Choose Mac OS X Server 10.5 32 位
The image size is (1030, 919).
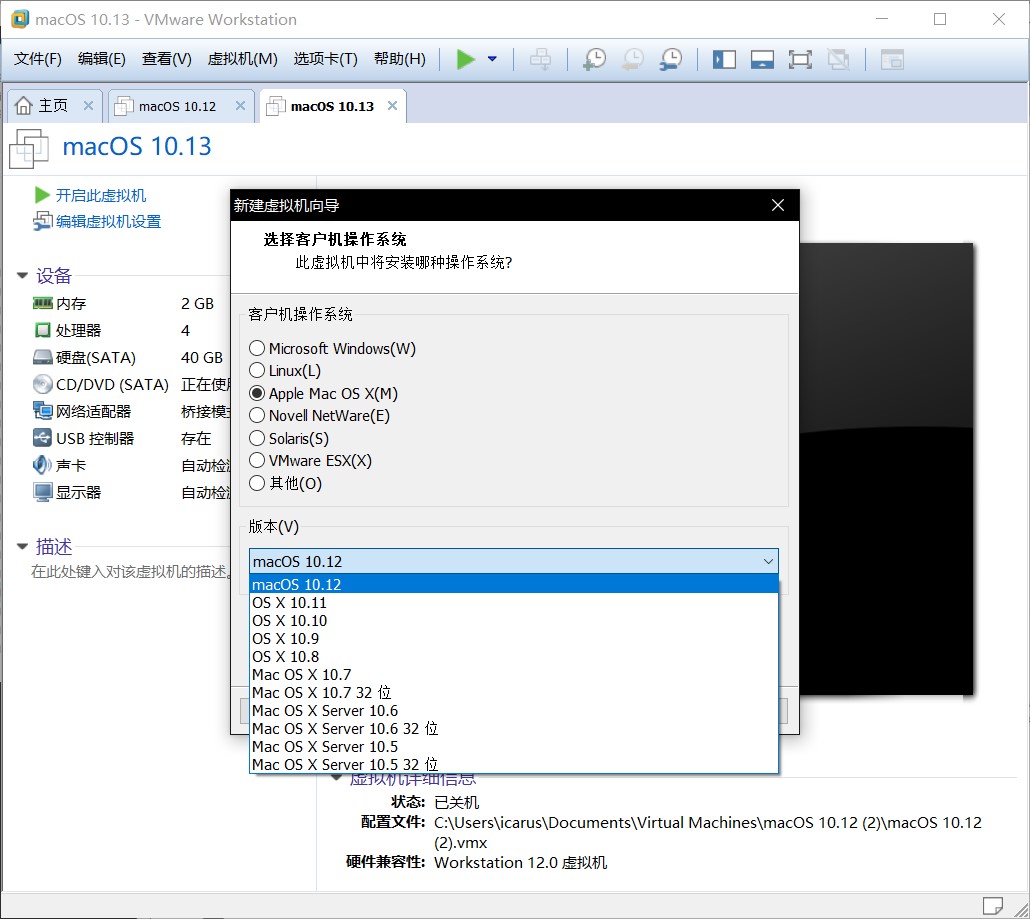(x=514, y=764)
